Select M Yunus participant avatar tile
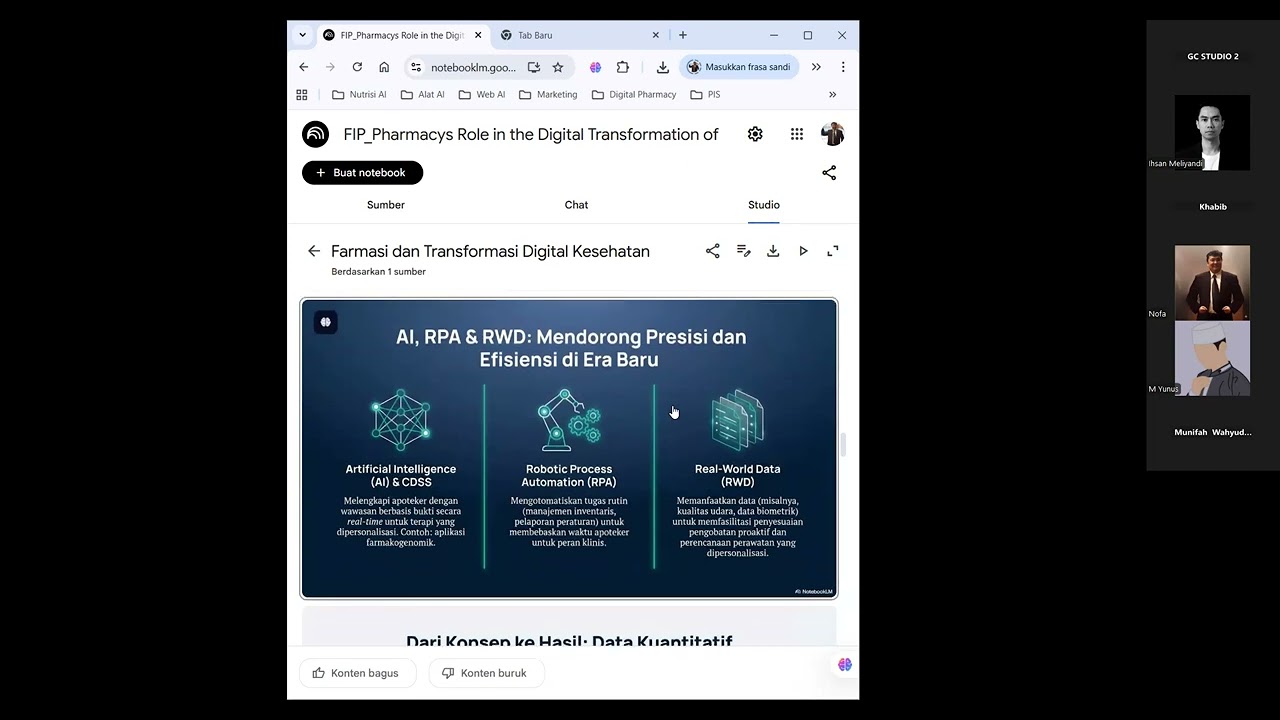1280x720 pixels. point(1212,358)
